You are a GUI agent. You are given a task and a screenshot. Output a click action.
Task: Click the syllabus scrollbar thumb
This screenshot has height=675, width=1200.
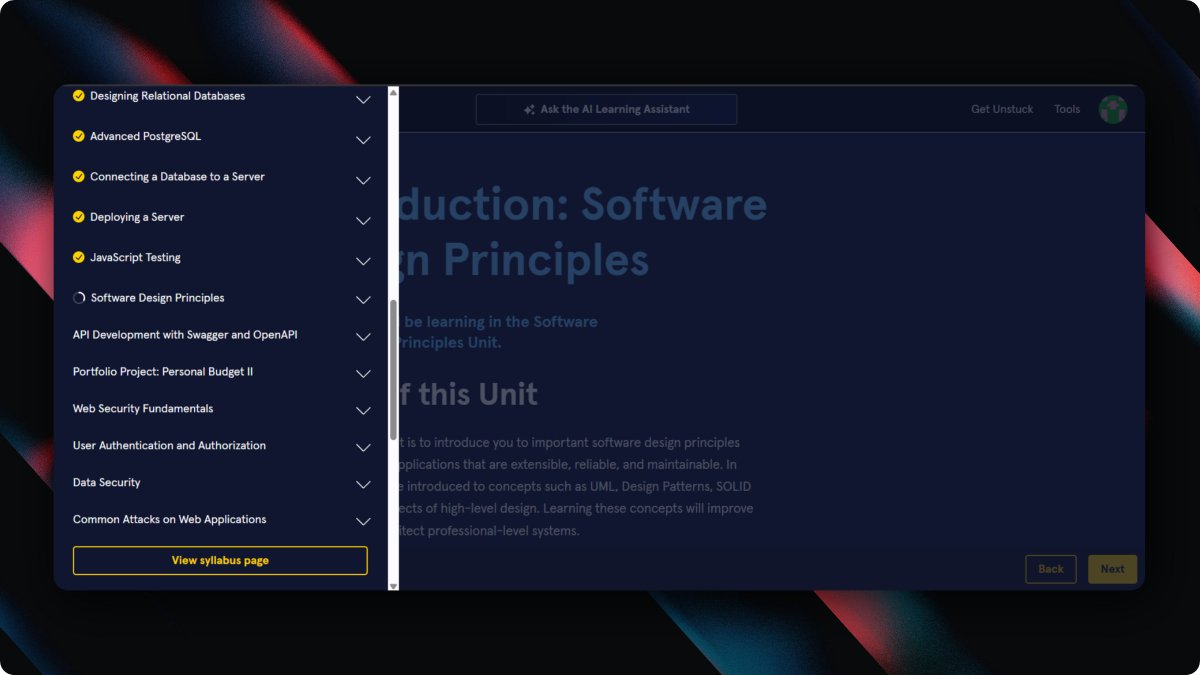393,370
